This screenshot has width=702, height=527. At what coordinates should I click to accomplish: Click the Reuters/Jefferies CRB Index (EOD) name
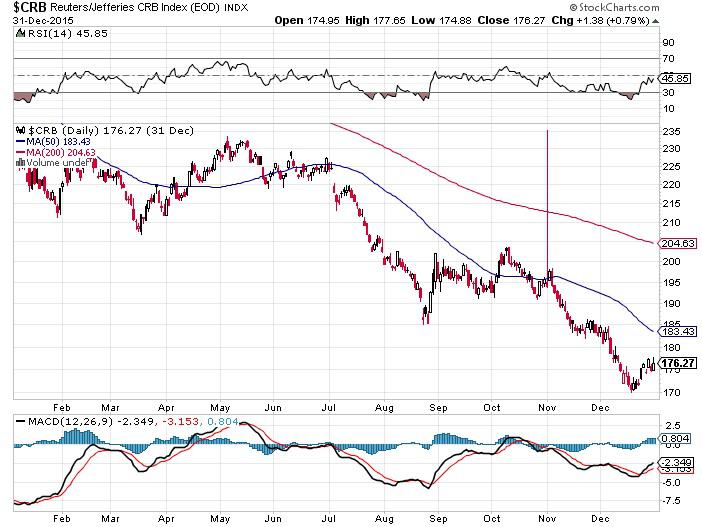pos(134,8)
